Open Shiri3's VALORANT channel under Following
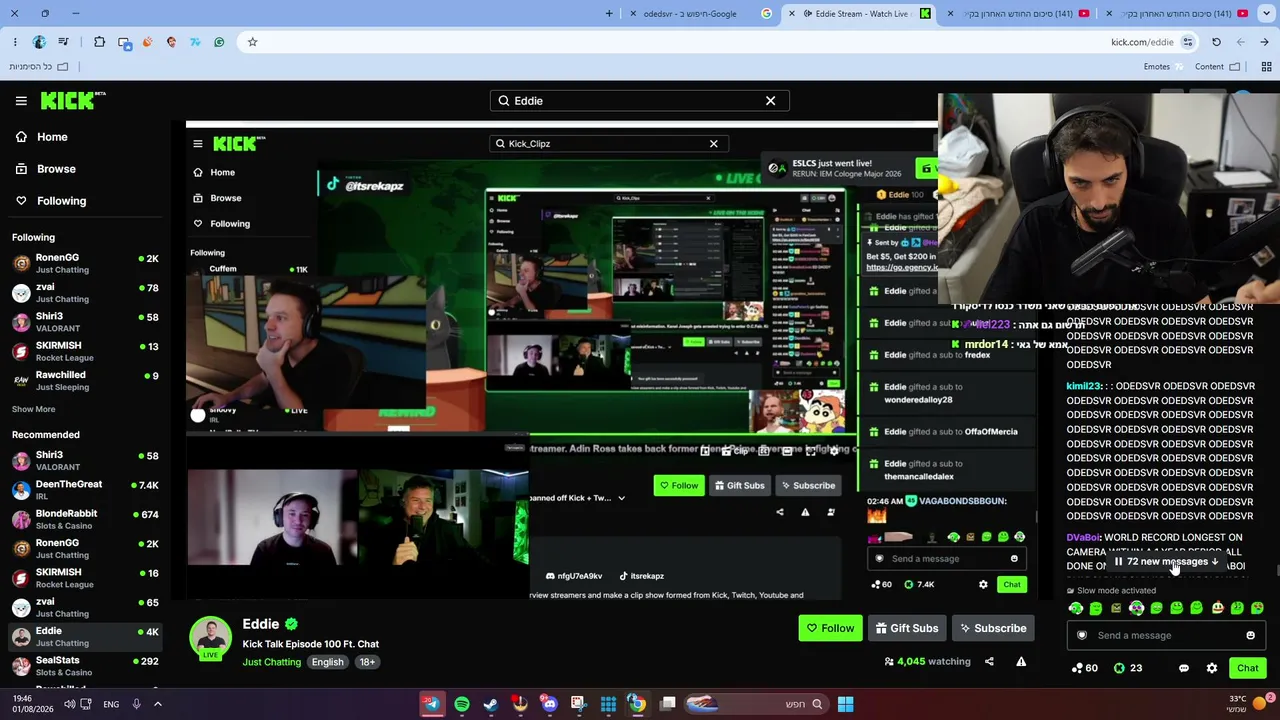The width and height of the screenshot is (1280, 720). point(85,322)
